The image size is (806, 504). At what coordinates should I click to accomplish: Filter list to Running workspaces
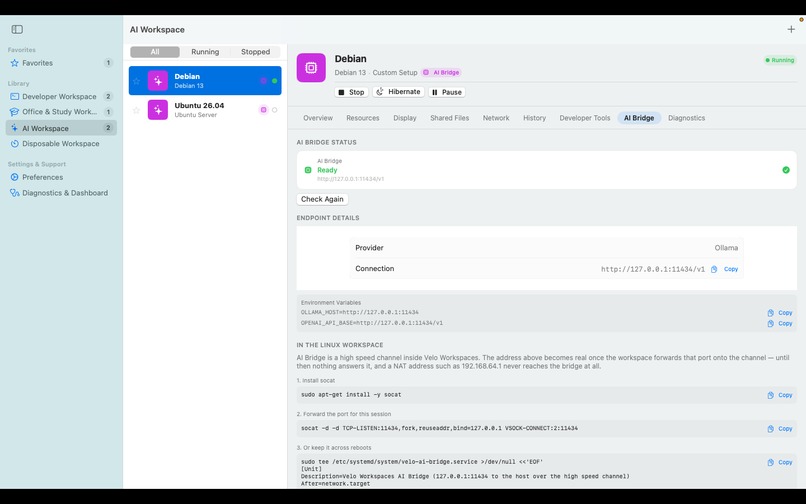pos(205,52)
